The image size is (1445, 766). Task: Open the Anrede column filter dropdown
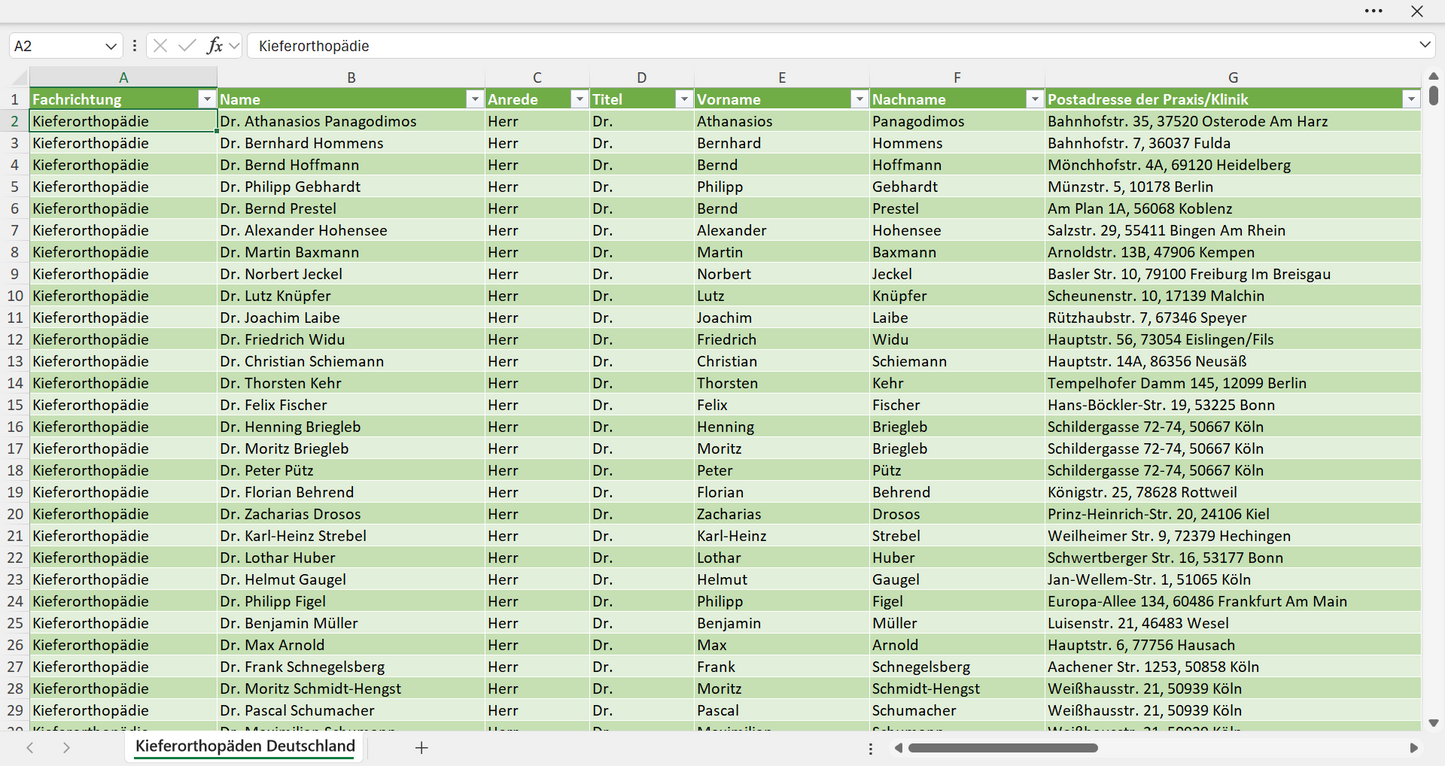pyautogui.click(x=579, y=99)
